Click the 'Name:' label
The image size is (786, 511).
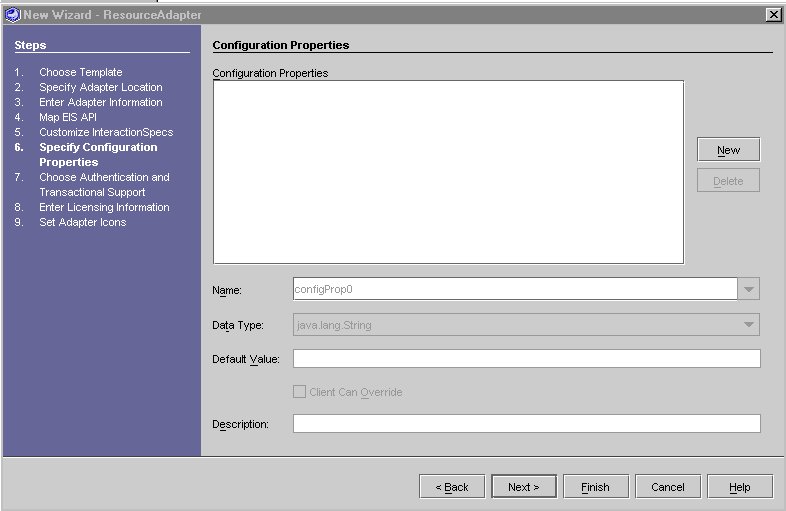pyautogui.click(x=227, y=290)
